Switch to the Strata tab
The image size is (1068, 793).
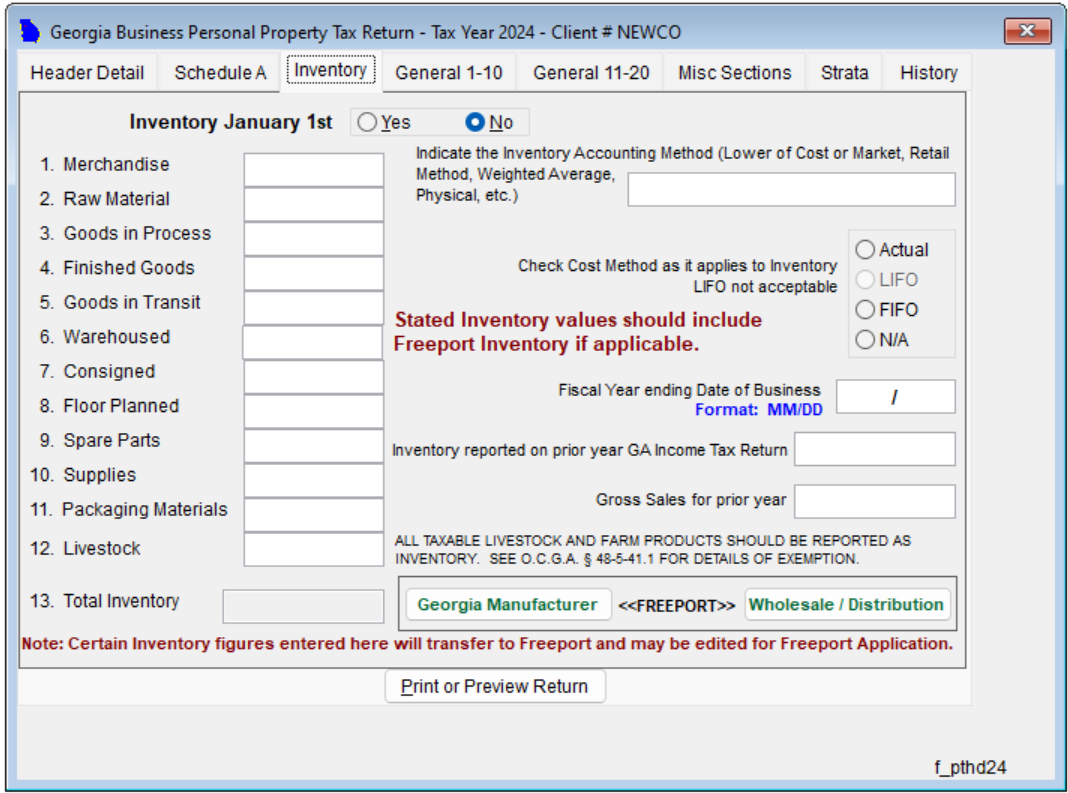844,73
